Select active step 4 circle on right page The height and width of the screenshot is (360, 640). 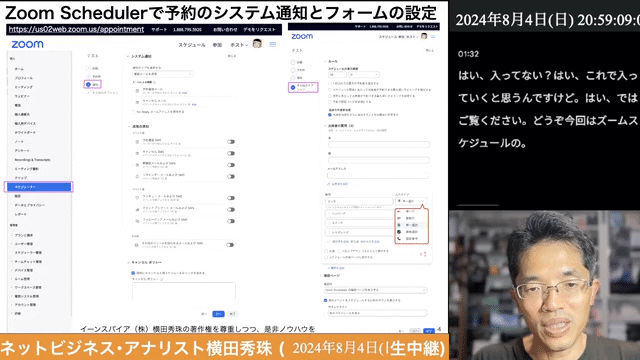293,87
